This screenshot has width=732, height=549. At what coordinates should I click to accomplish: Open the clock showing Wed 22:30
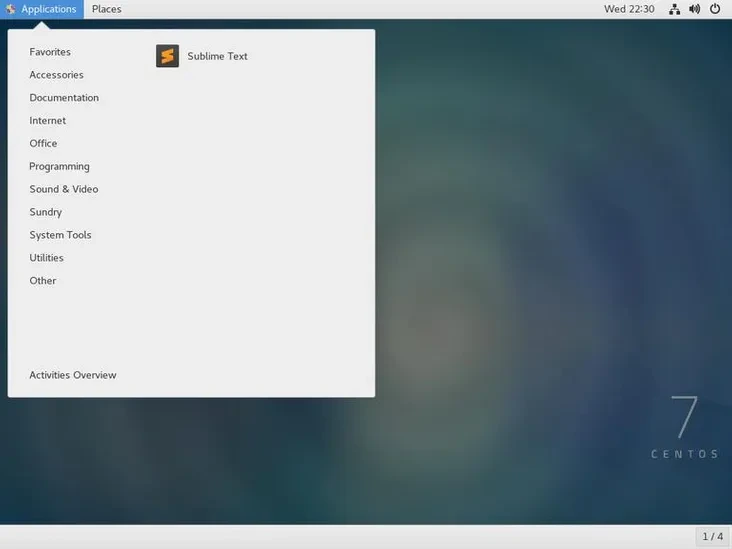(629, 9)
